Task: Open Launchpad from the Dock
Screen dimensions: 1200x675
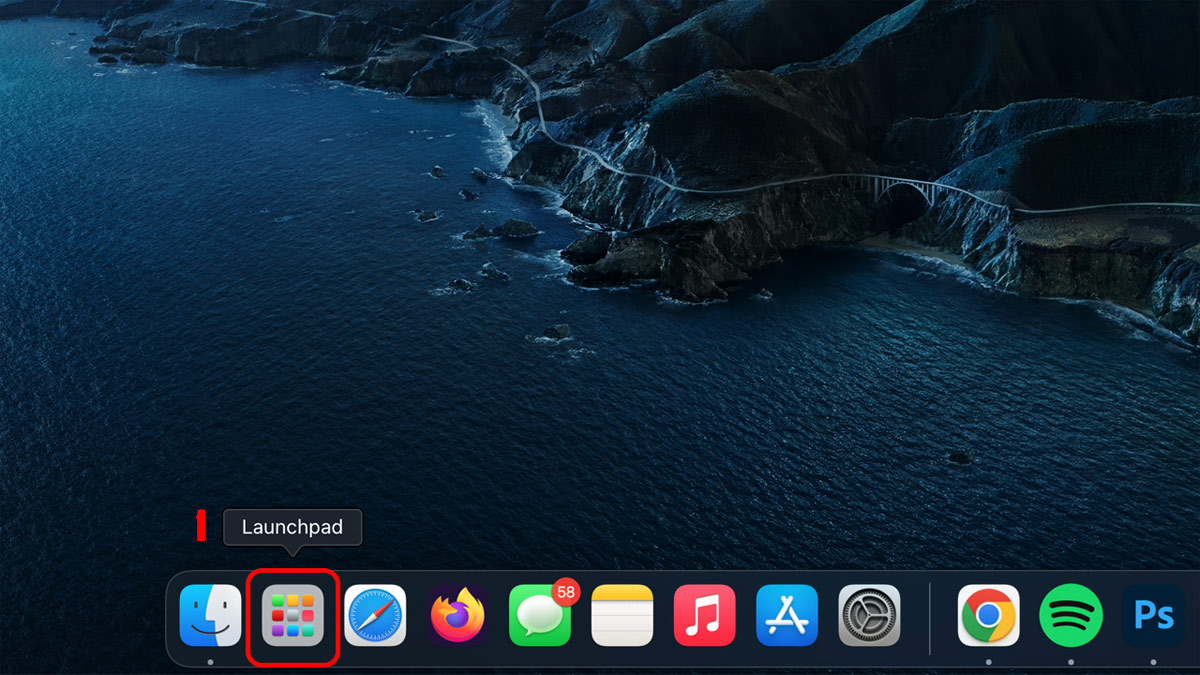Action: click(x=291, y=616)
